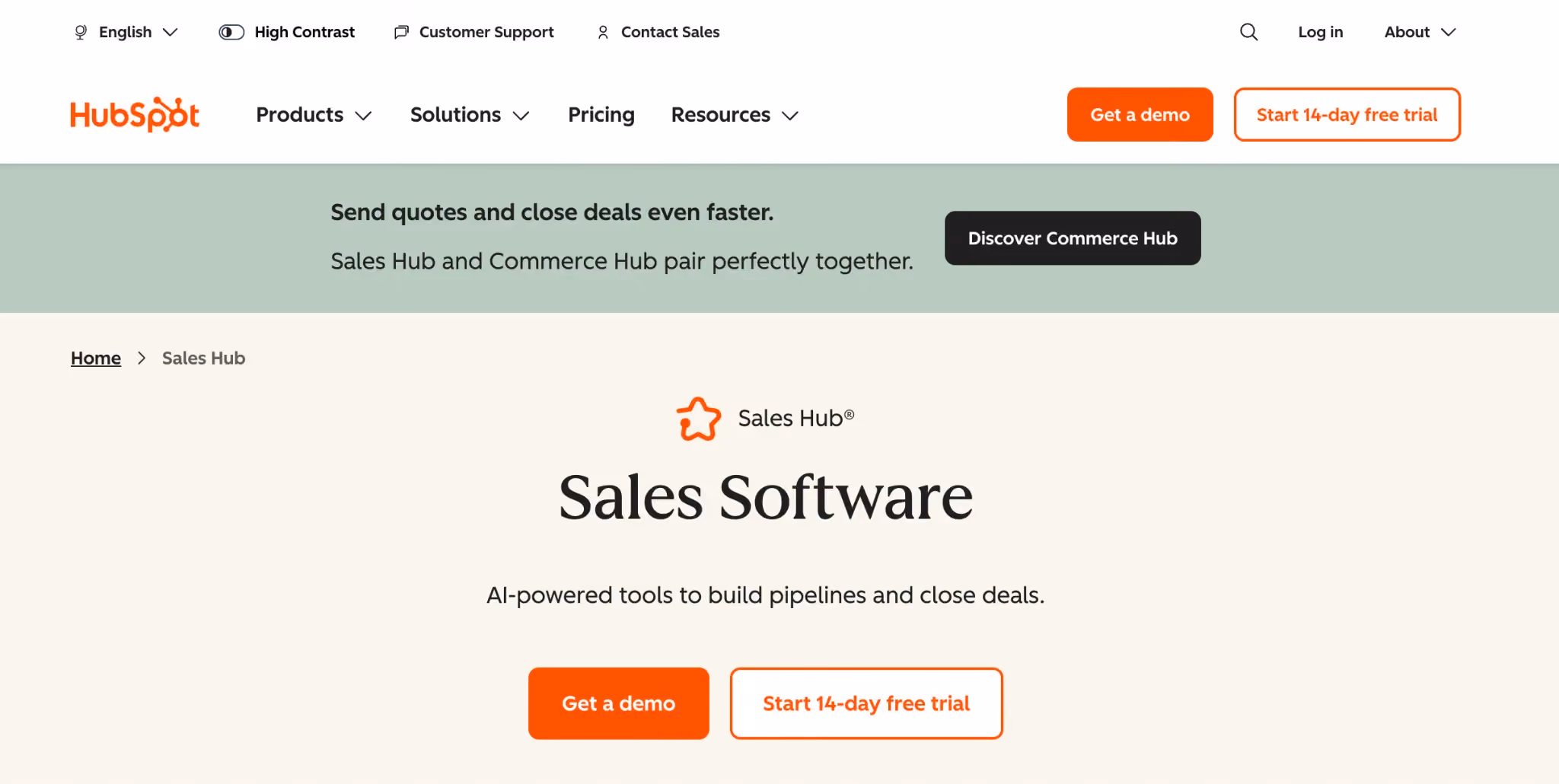Viewport: 1559px width, 784px height.
Task: Click the globe language icon
Action: click(81, 32)
